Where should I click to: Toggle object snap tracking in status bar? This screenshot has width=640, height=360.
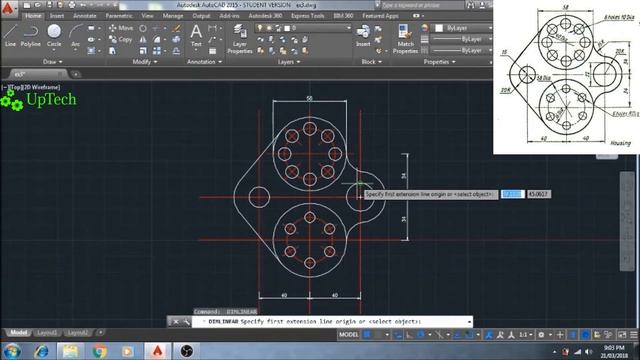pos(458,335)
